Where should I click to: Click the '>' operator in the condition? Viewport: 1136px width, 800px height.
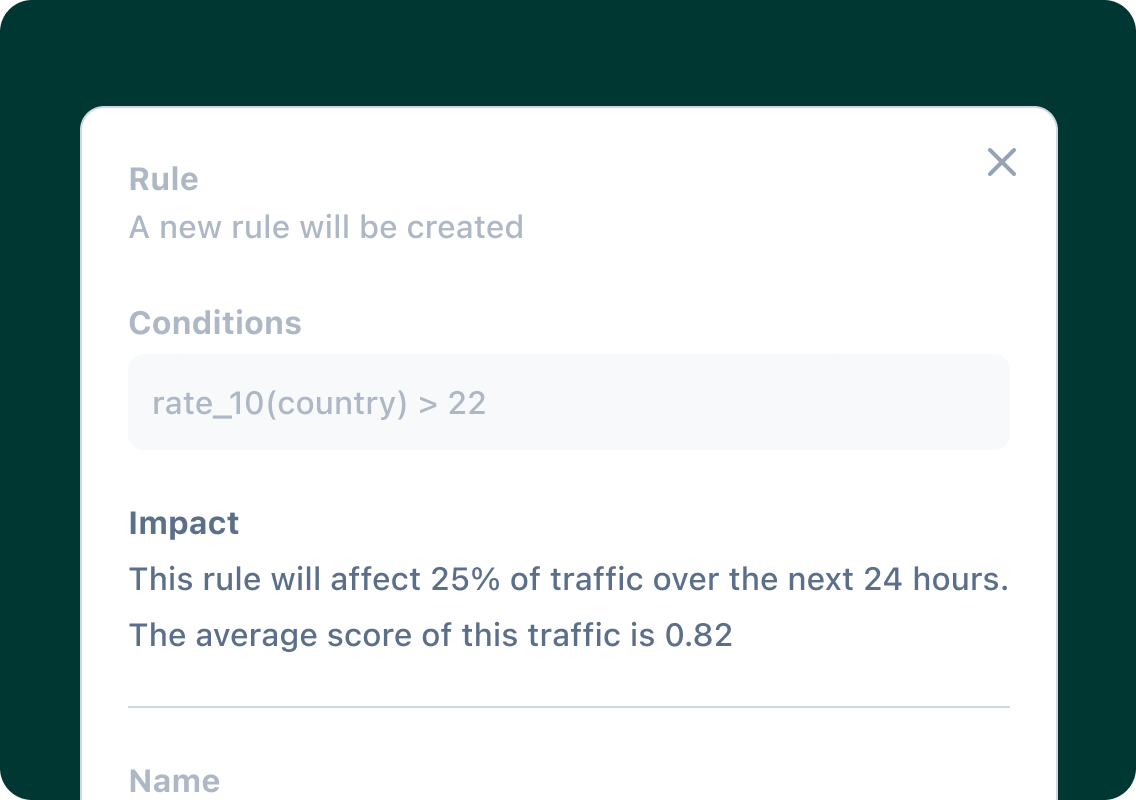(x=427, y=403)
